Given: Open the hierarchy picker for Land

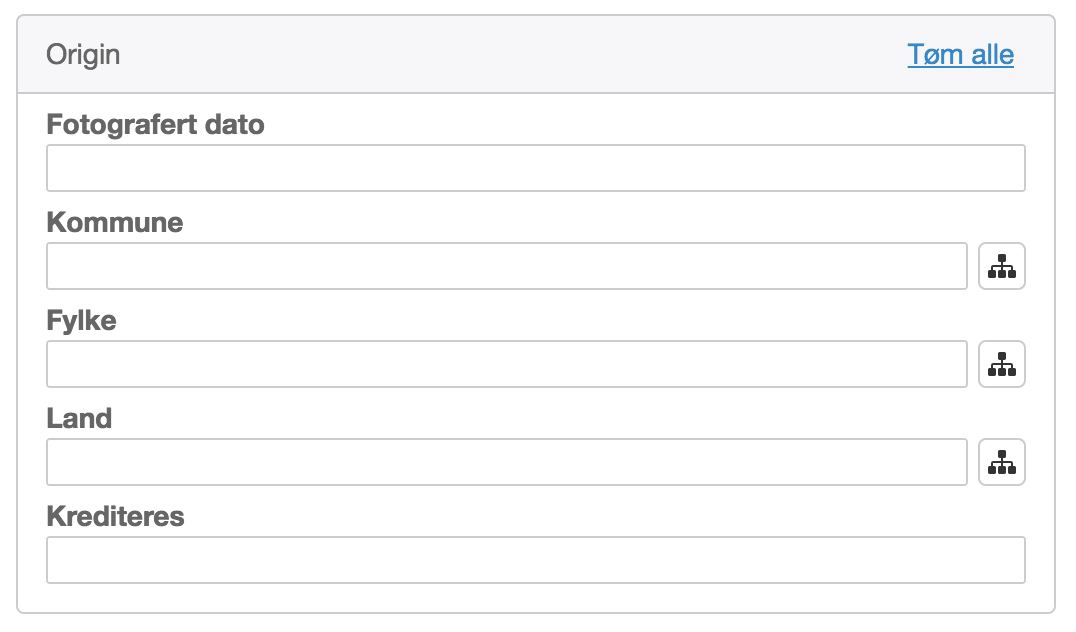Looking at the screenshot, I should [1001, 462].
